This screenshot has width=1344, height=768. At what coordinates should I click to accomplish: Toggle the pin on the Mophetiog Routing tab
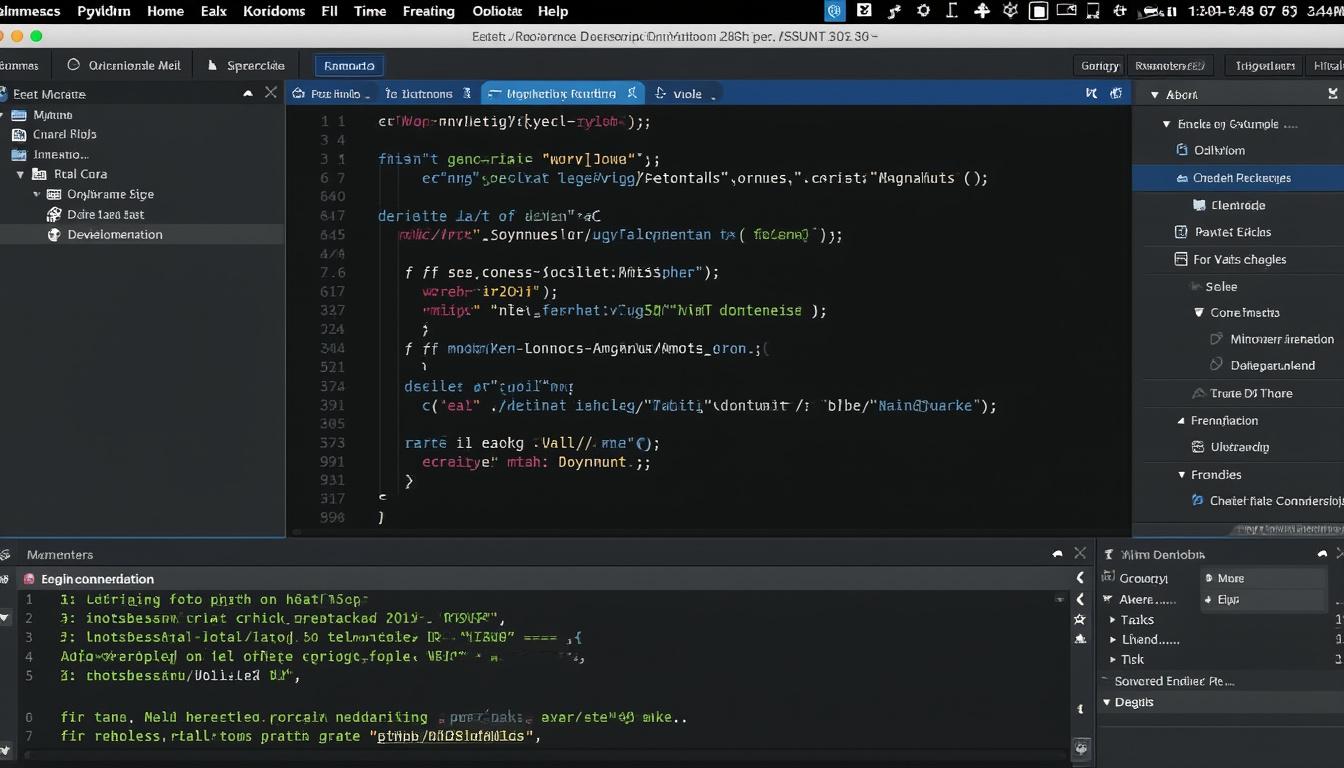631,93
